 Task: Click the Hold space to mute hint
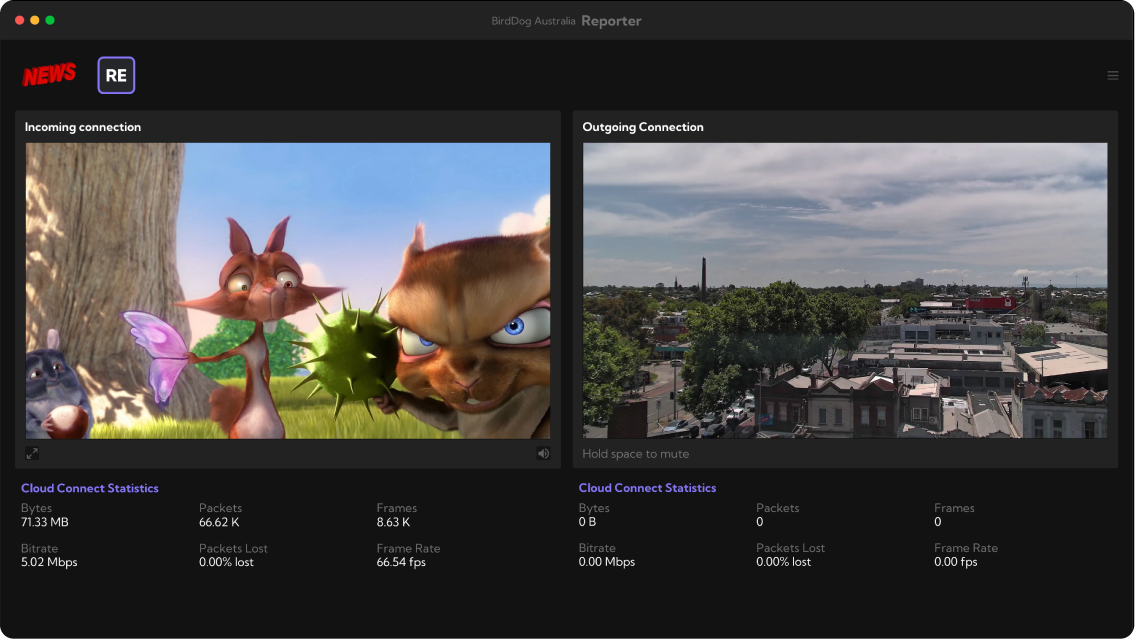636,454
